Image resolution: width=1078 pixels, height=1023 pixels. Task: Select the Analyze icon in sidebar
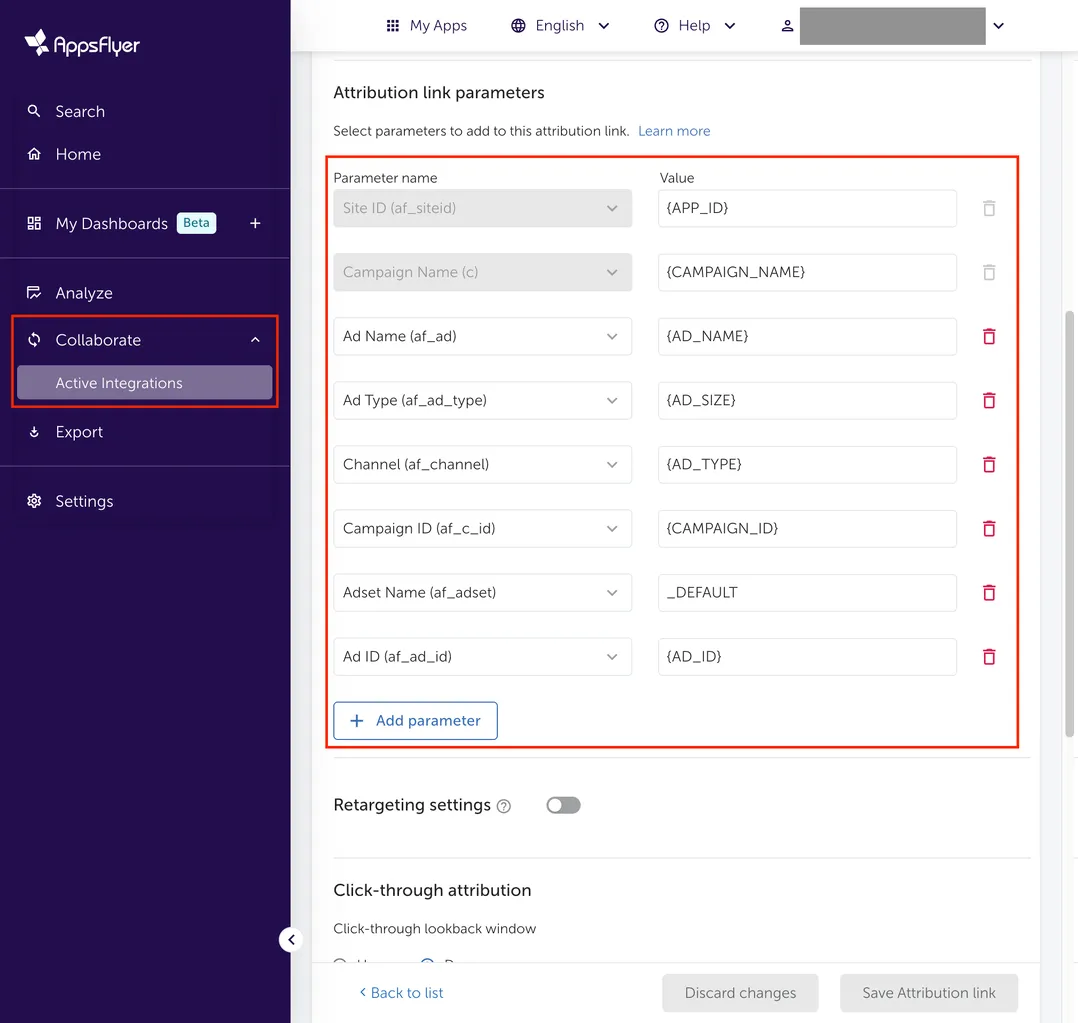click(34, 292)
